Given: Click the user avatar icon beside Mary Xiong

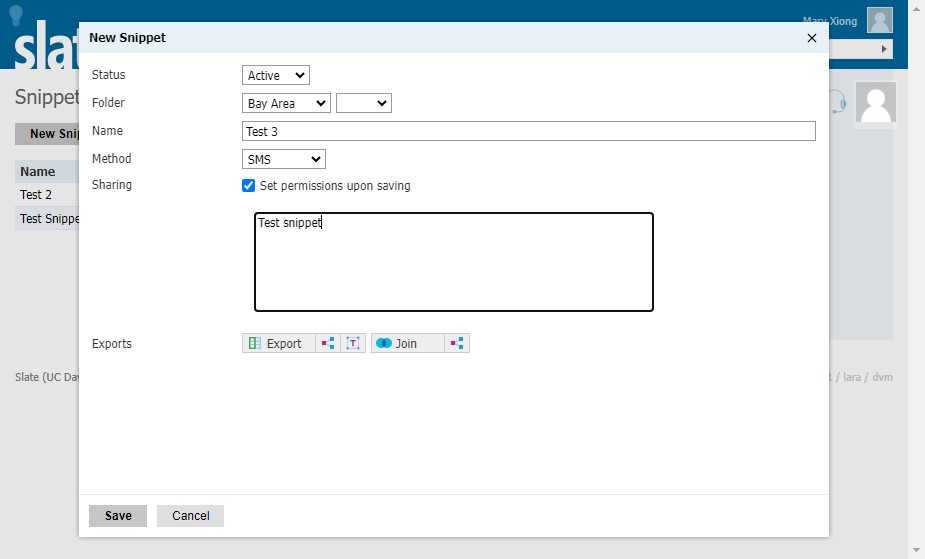Looking at the screenshot, I should coord(880,20).
